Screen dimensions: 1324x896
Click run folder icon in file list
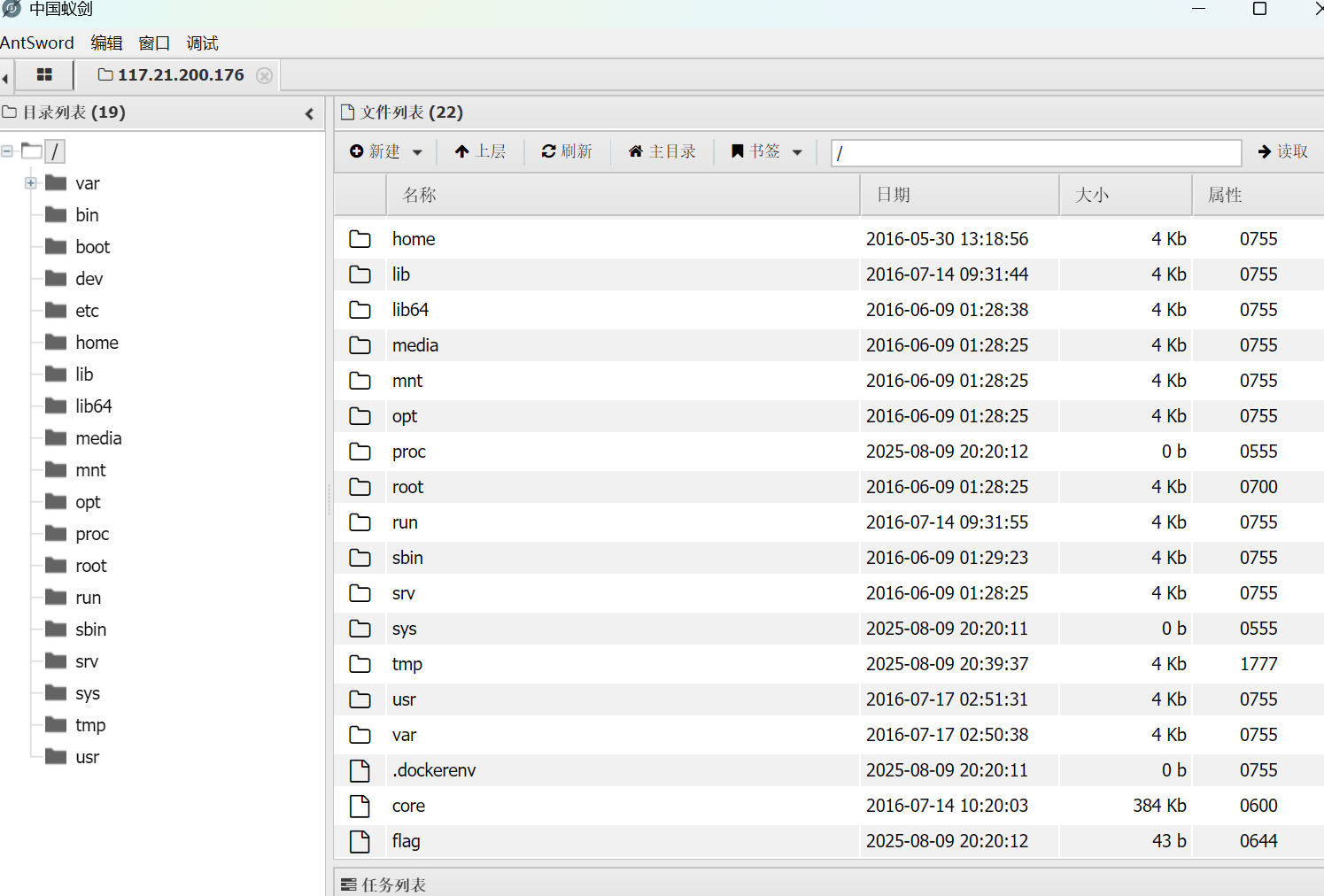click(360, 522)
